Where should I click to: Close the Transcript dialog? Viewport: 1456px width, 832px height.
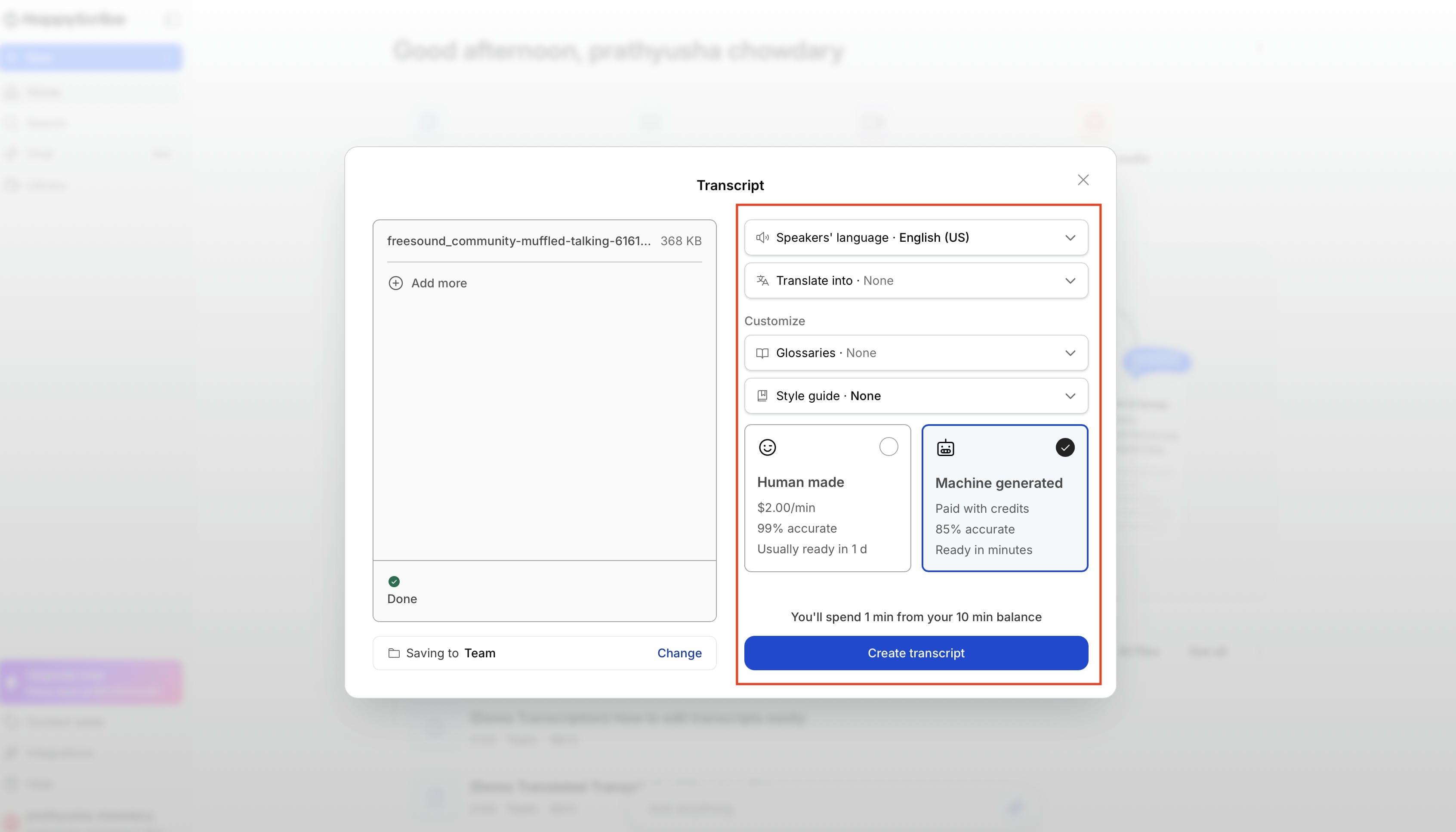[x=1083, y=180]
